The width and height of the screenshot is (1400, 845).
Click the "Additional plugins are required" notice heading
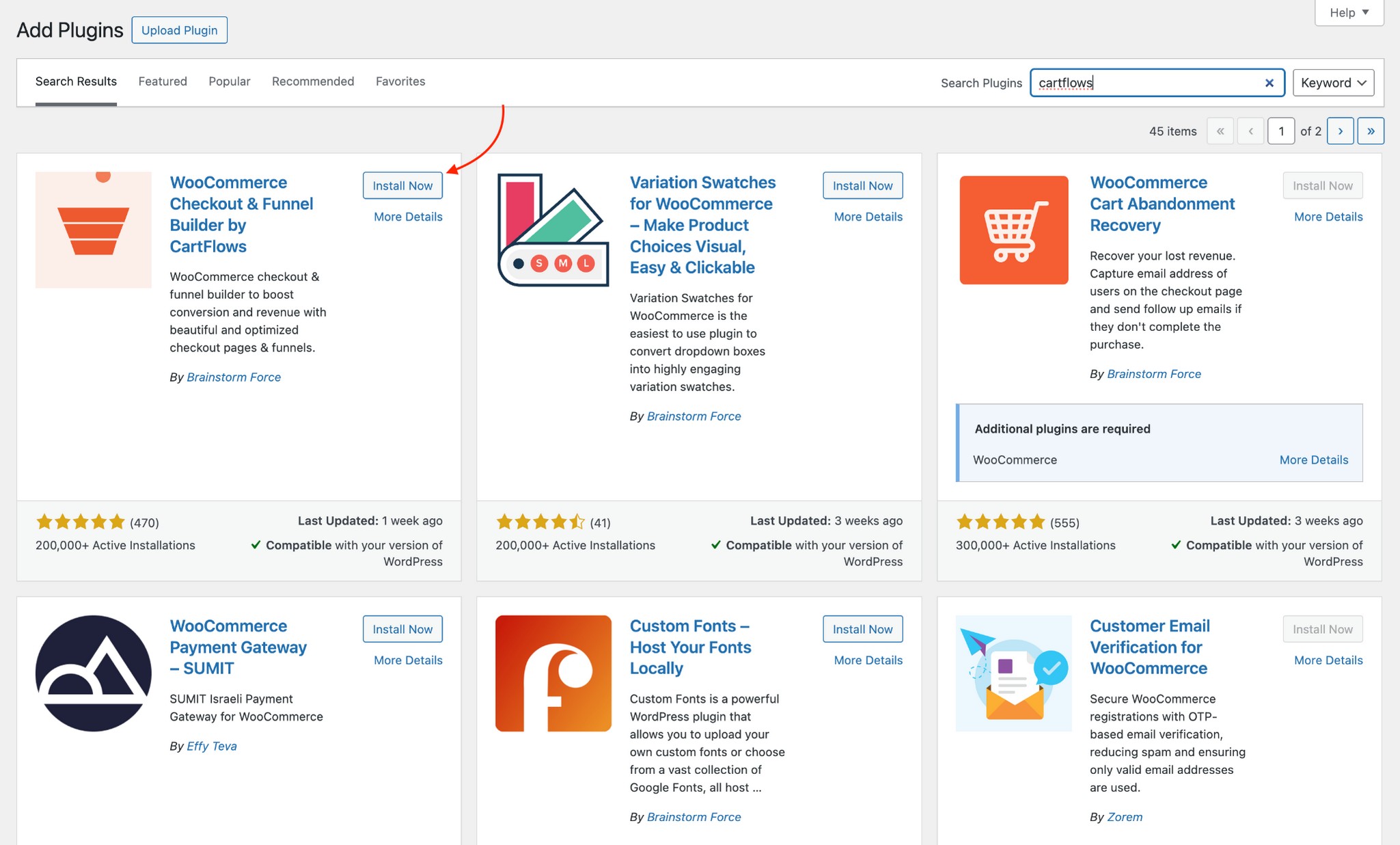click(1062, 429)
